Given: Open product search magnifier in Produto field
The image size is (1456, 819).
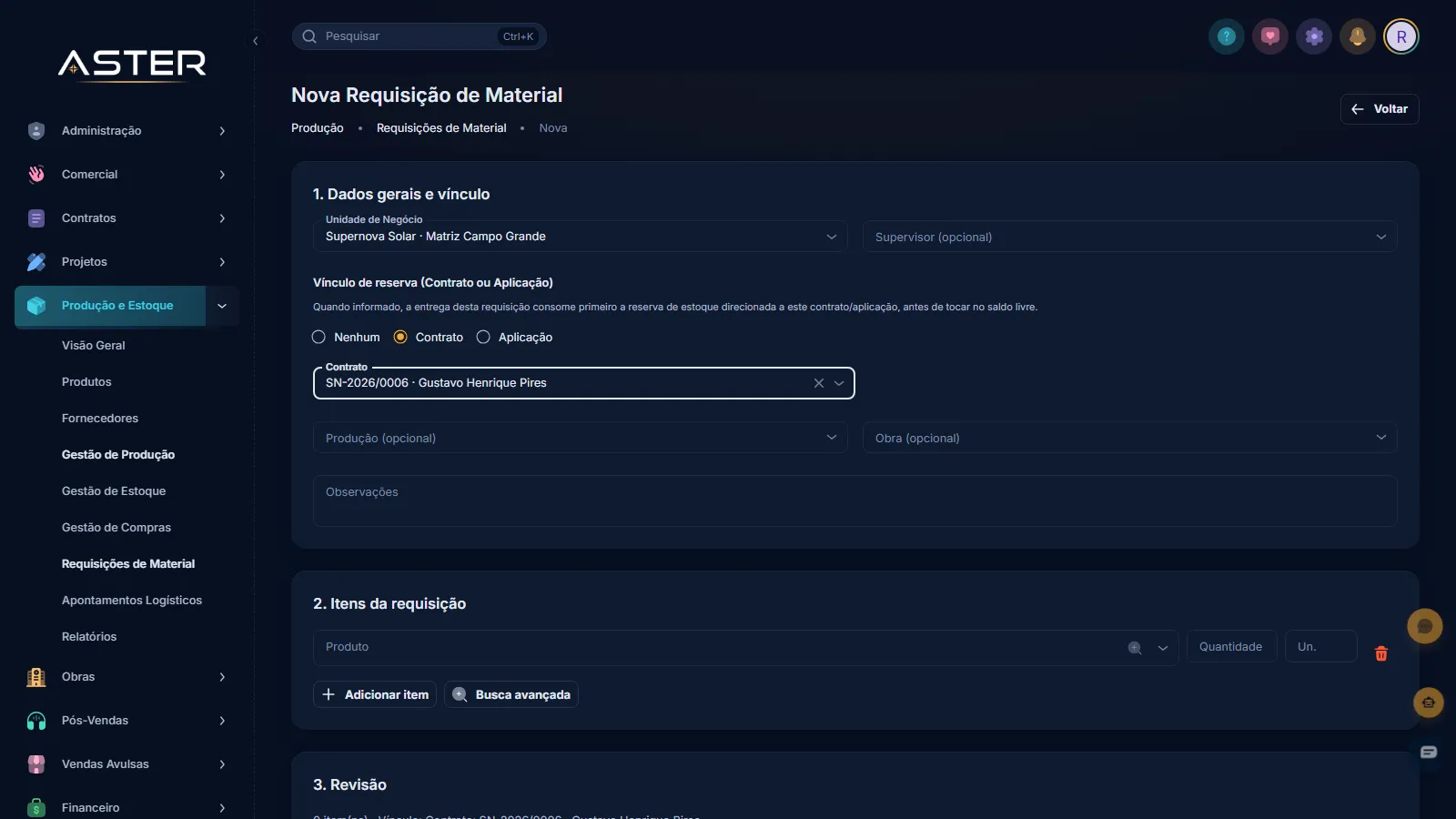Looking at the screenshot, I should pyautogui.click(x=1135, y=648).
